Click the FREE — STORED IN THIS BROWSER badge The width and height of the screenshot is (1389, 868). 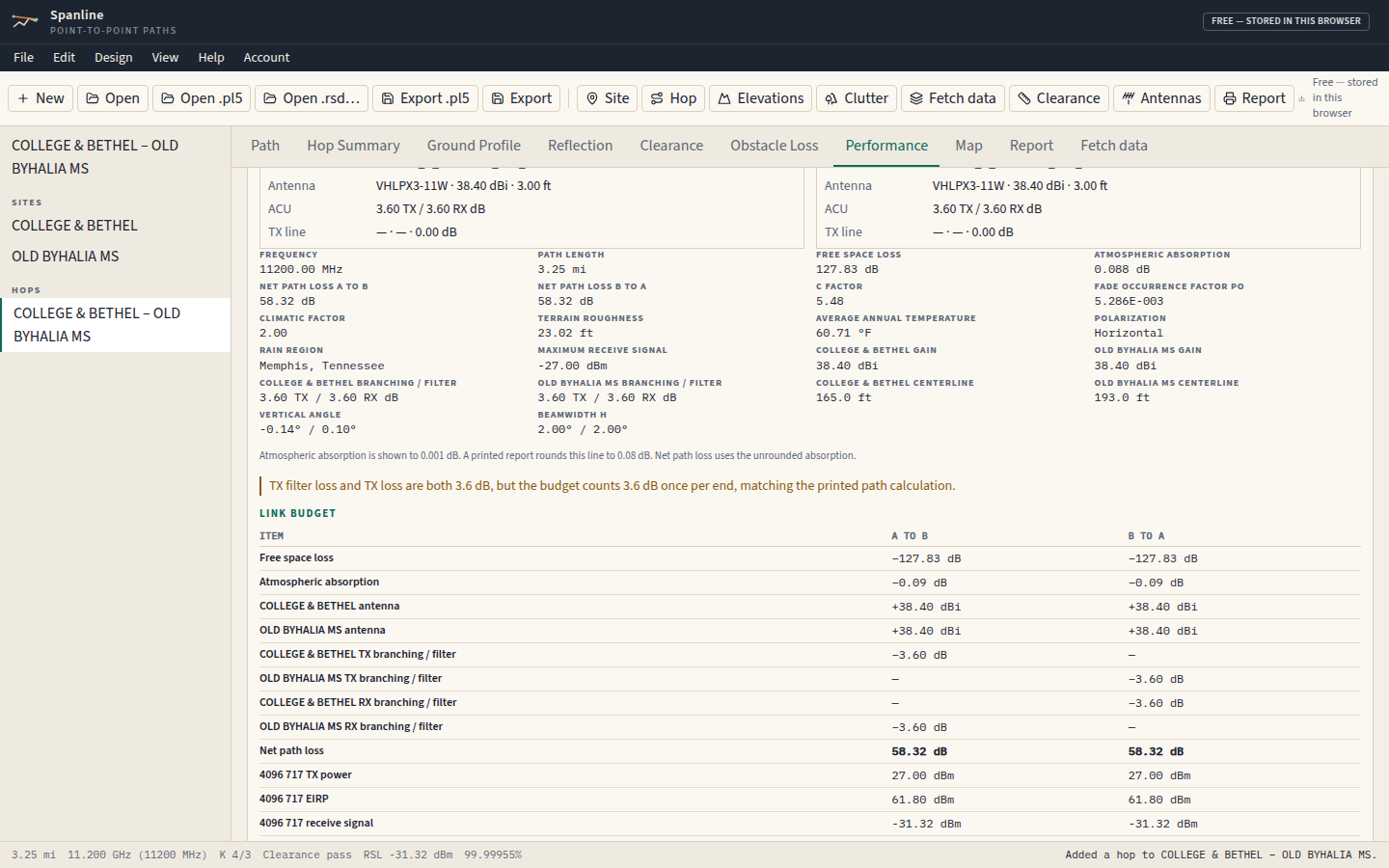1286,21
